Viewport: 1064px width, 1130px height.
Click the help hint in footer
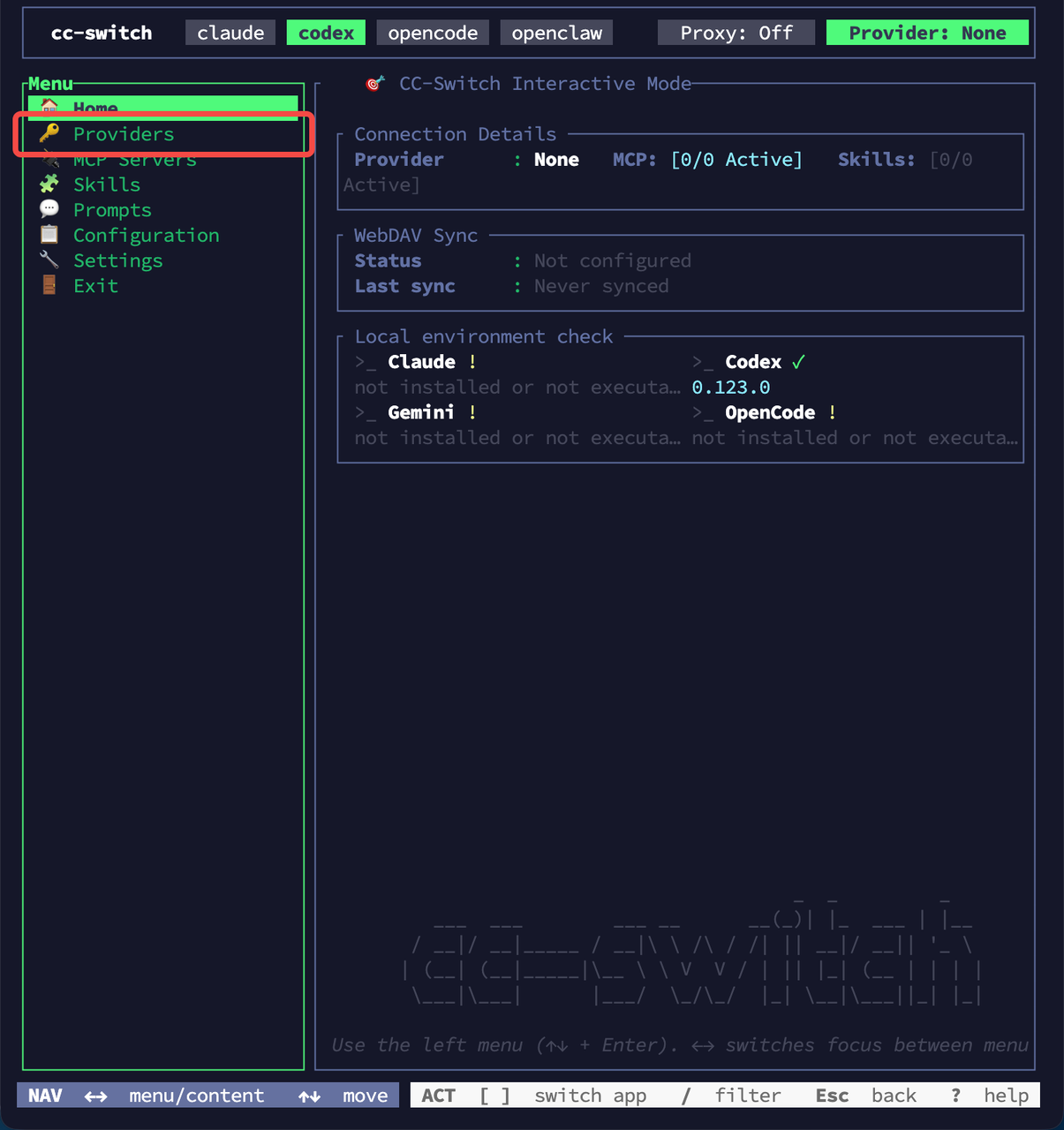coord(1007,1096)
